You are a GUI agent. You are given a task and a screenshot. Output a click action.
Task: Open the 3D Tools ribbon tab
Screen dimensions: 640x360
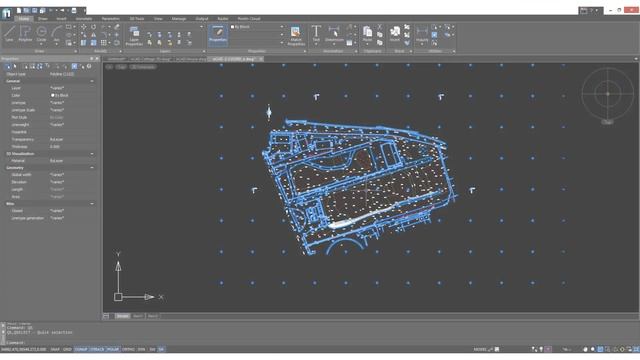coord(137,19)
